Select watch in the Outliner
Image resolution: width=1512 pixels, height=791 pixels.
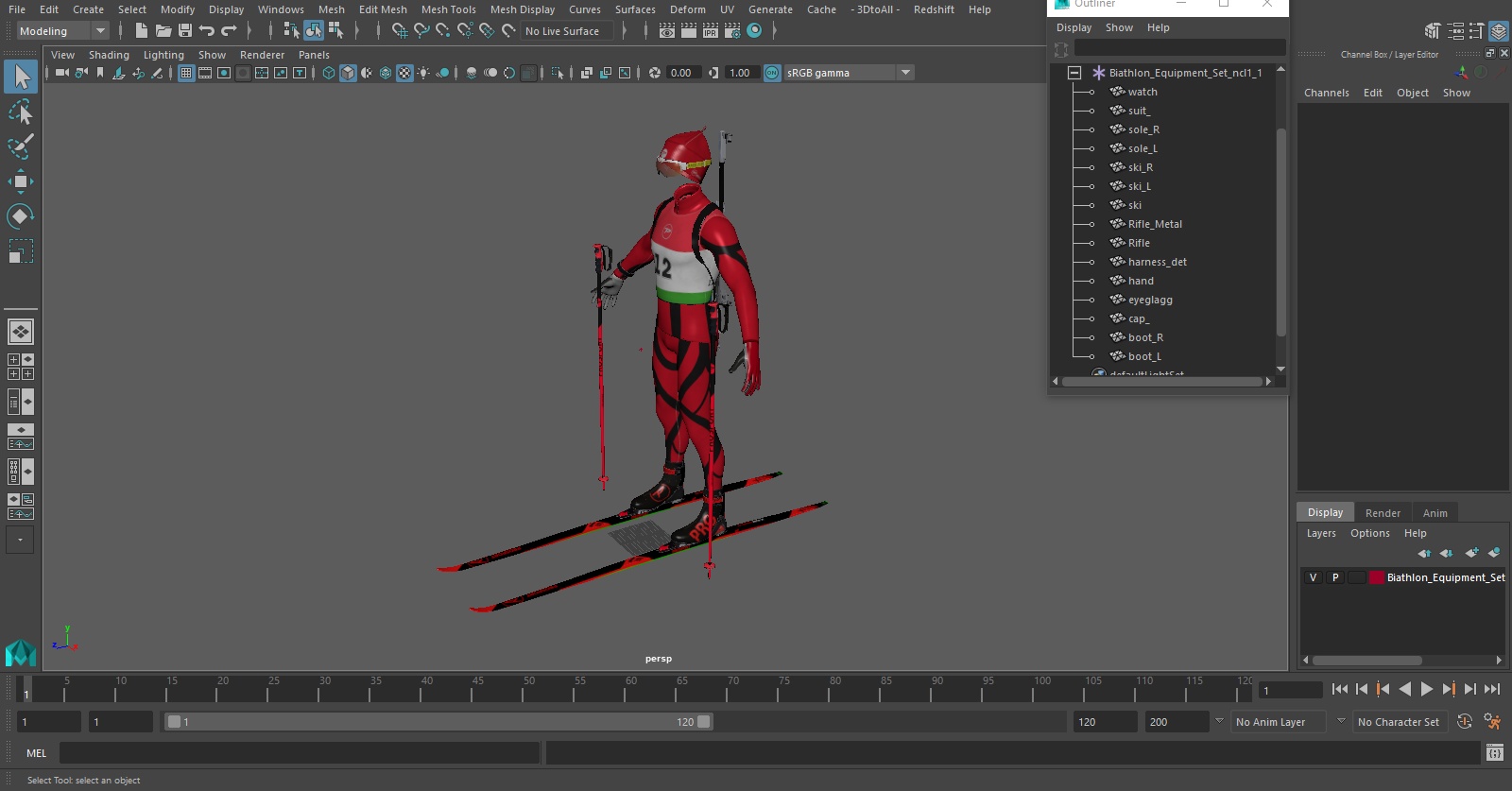pyautogui.click(x=1143, y=92)
